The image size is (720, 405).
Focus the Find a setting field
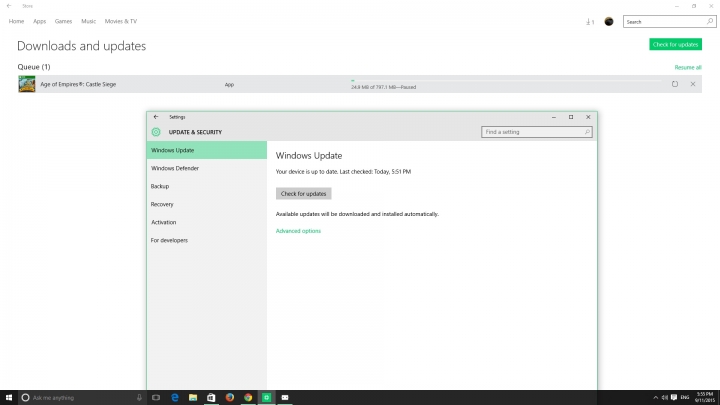(x=537, y=132)
